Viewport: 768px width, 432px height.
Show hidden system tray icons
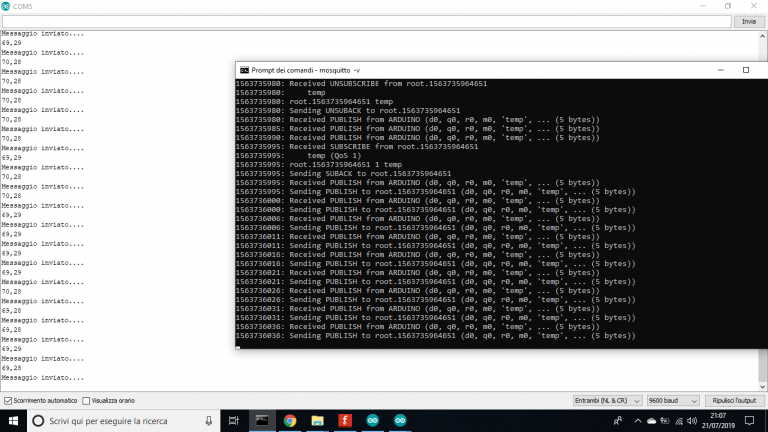pyautogui.click(x=638, y=421)
